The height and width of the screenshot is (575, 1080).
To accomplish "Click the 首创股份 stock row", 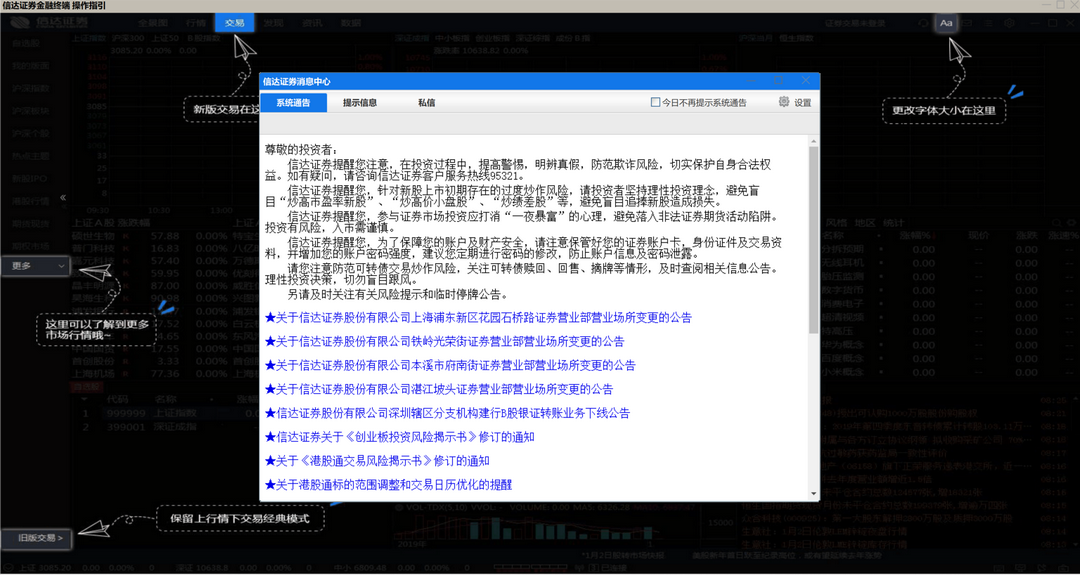I will pyautogui.click(x=165, y=361).
